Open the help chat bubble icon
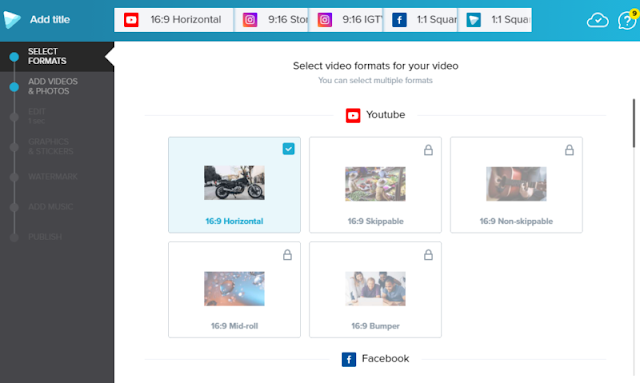This screenshot has width=640, height=383. 627,20
